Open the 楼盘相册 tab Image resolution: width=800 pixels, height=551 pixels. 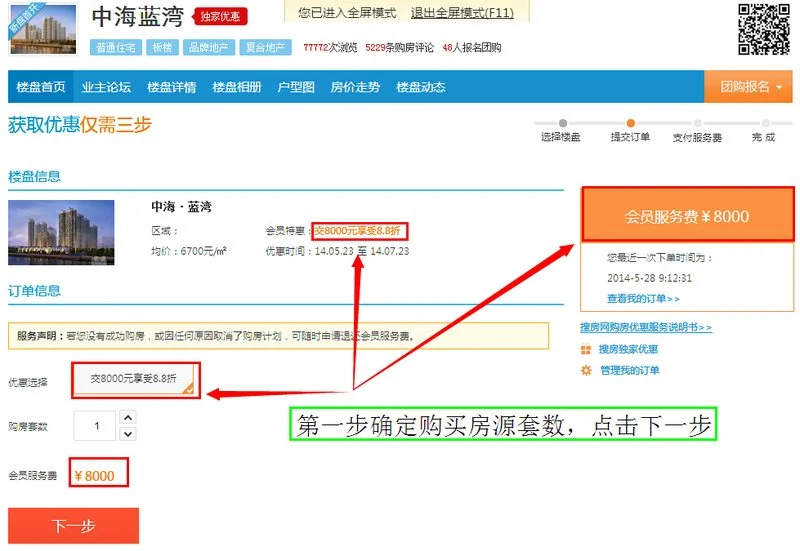tap(237, 87)
